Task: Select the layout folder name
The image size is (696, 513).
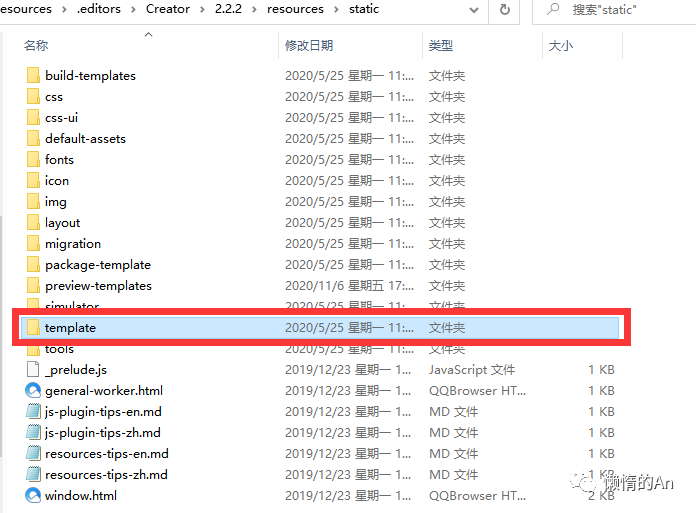Action: click(63, 223)
